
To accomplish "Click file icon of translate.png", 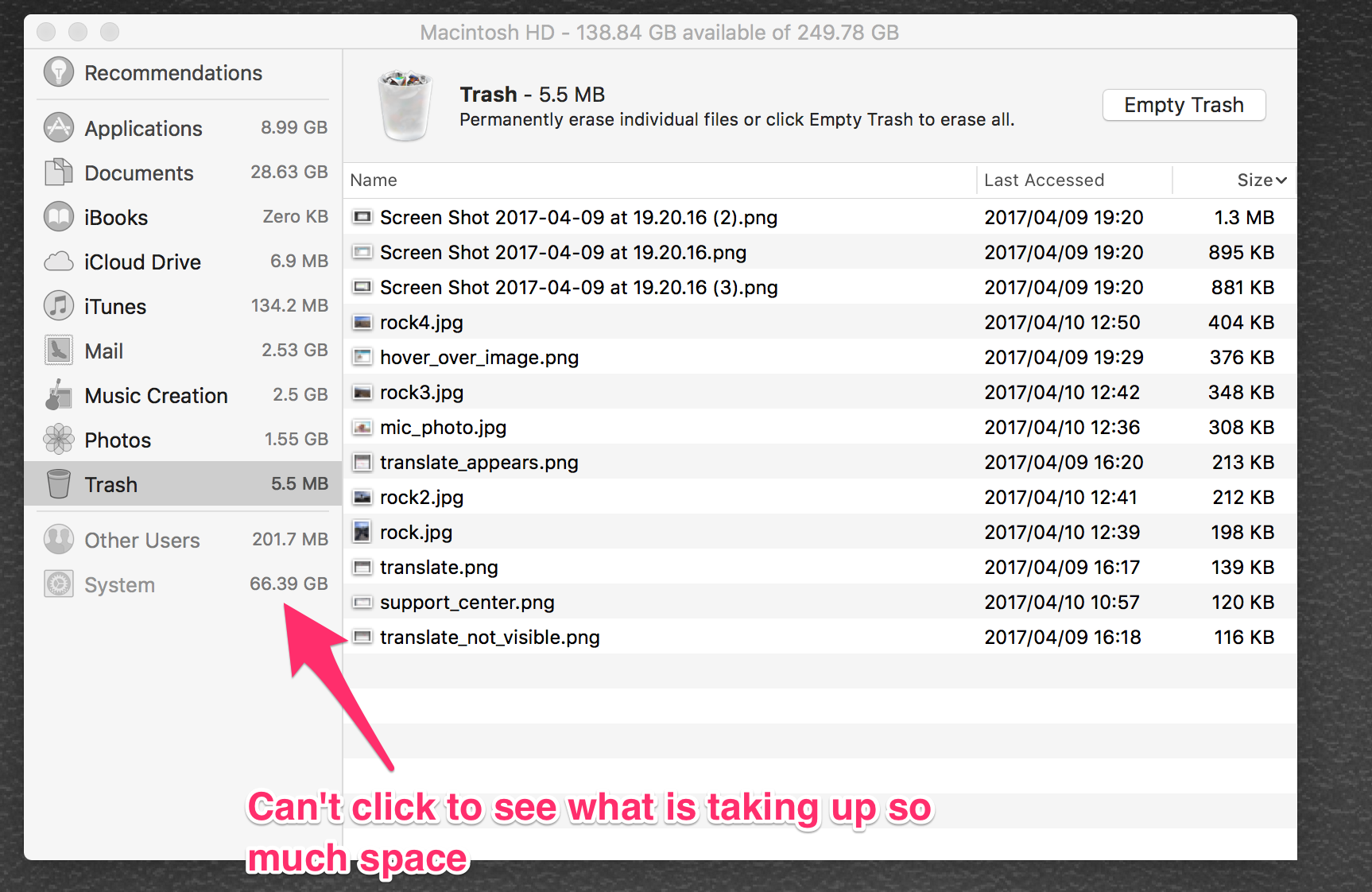I will point(362,567).
